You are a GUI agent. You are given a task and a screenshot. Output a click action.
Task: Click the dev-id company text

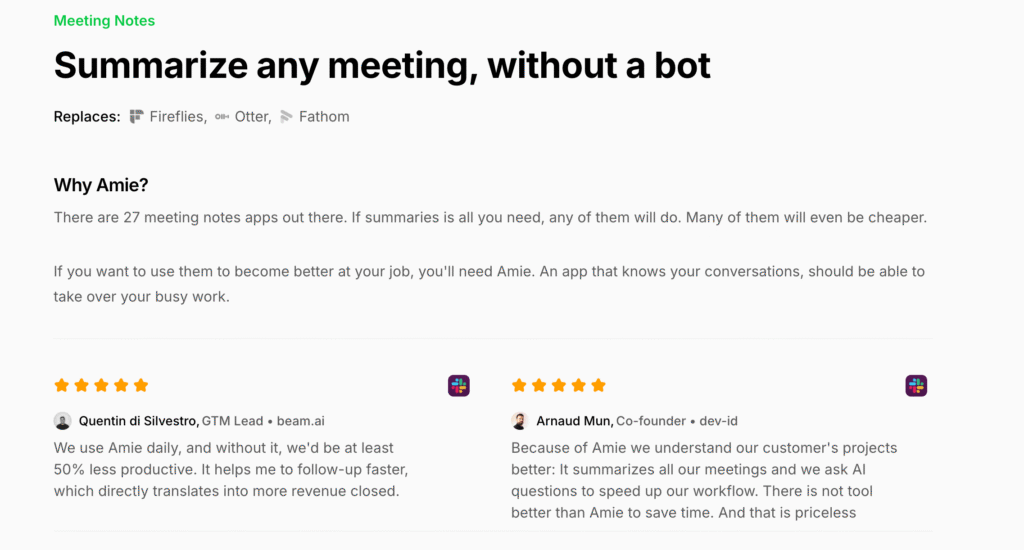pos(718,421)
